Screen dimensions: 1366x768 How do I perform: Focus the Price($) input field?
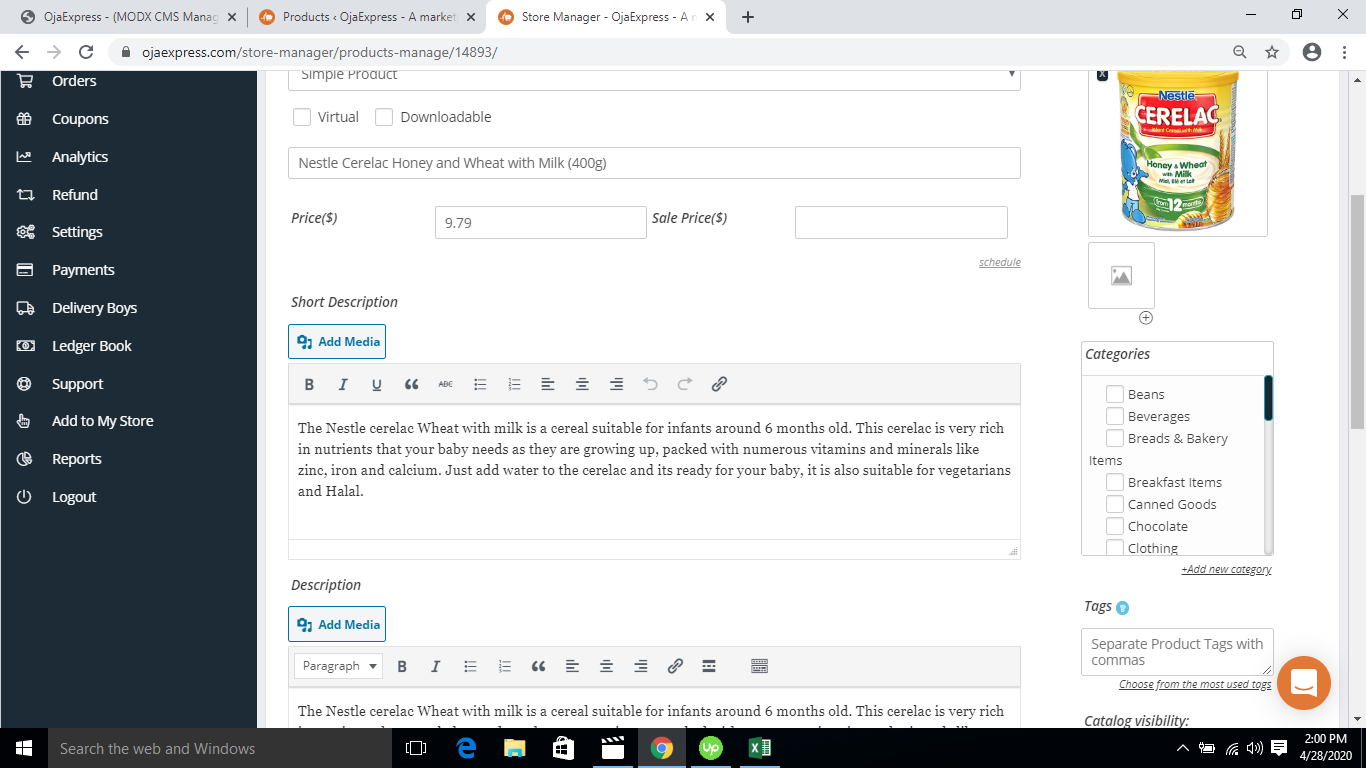tap(541, 223)
